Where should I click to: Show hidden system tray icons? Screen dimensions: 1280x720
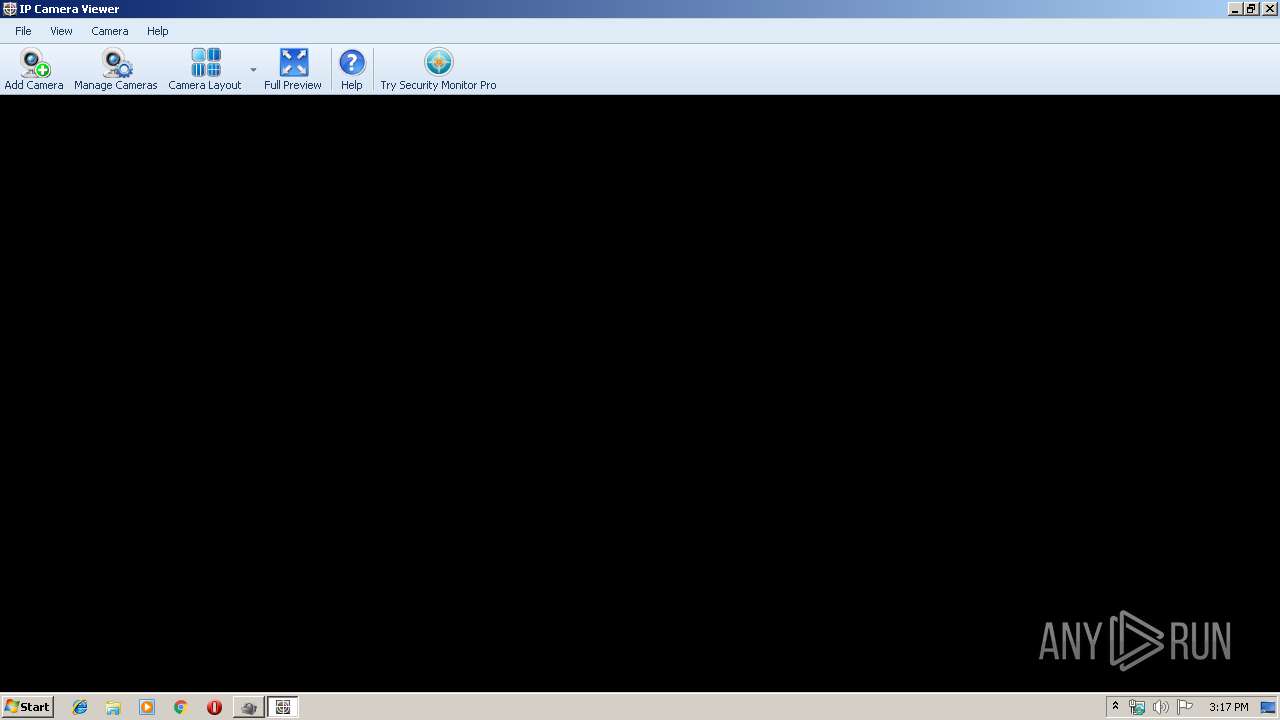click(x=1115, y=707)
